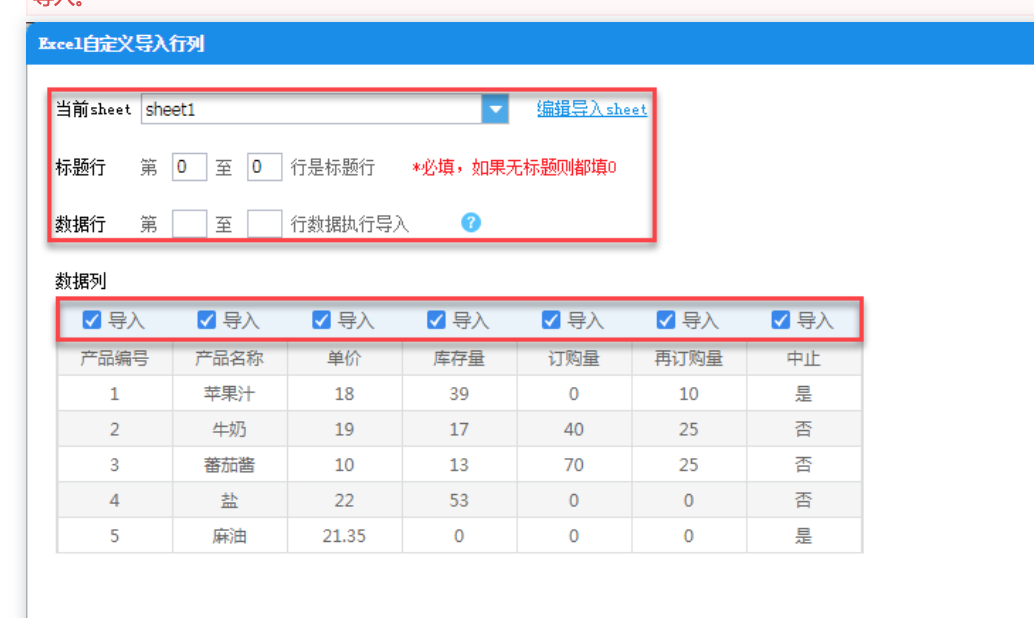Click the Excel自定义导入行列 title bar
This screenshot has width=1034, height=618.
530,44
